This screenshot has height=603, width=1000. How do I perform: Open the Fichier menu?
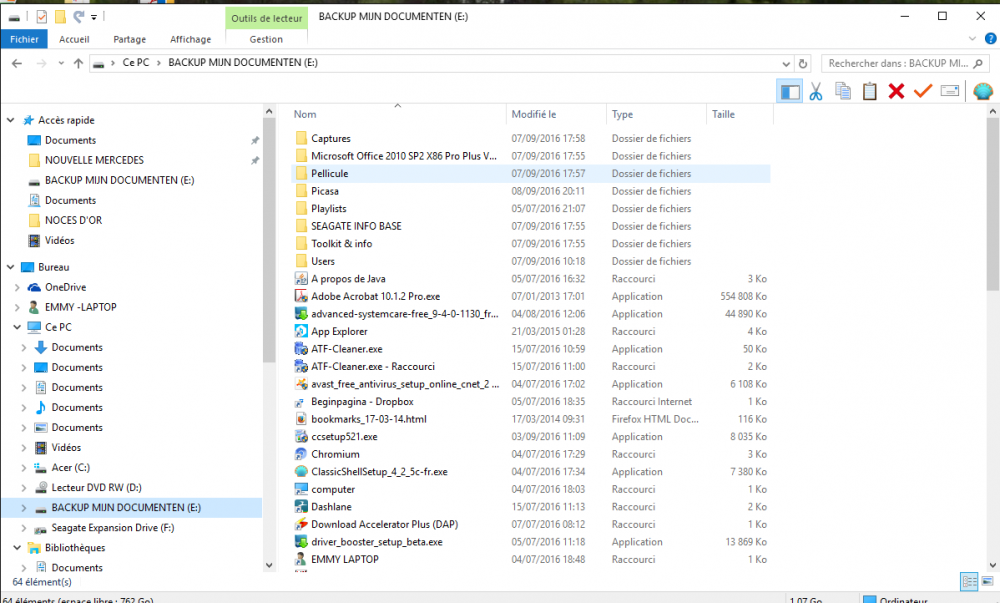(24, 40)
